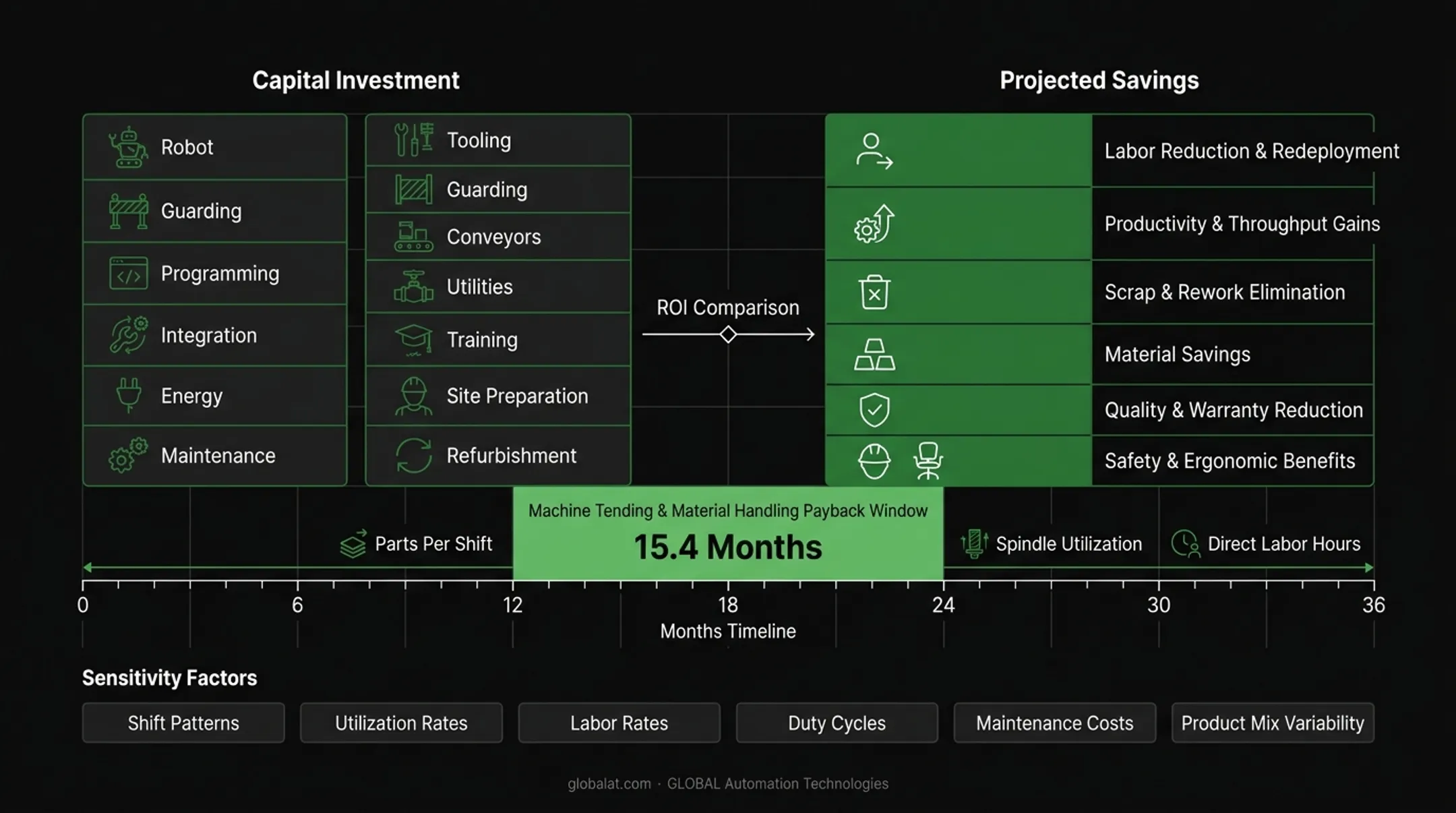The height and width of the screenshot is (813, 1456).
Task: Click the graduation cap icon beside Training
Action: click(x=413, y=340)
